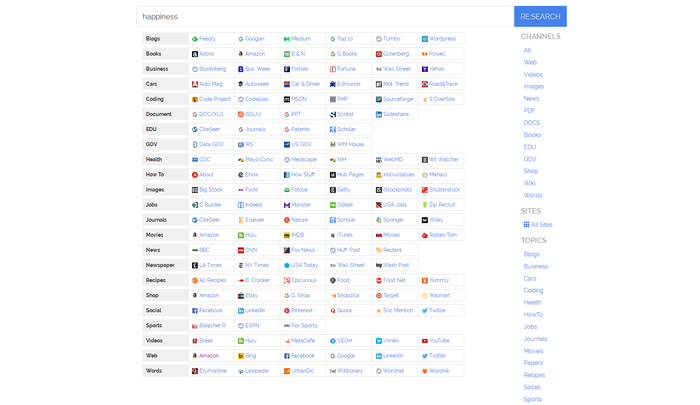Image resolution: width=700 pixels, height=405 pixels.
Task: Select the Videos channel
Action: [x=533, y=75]
